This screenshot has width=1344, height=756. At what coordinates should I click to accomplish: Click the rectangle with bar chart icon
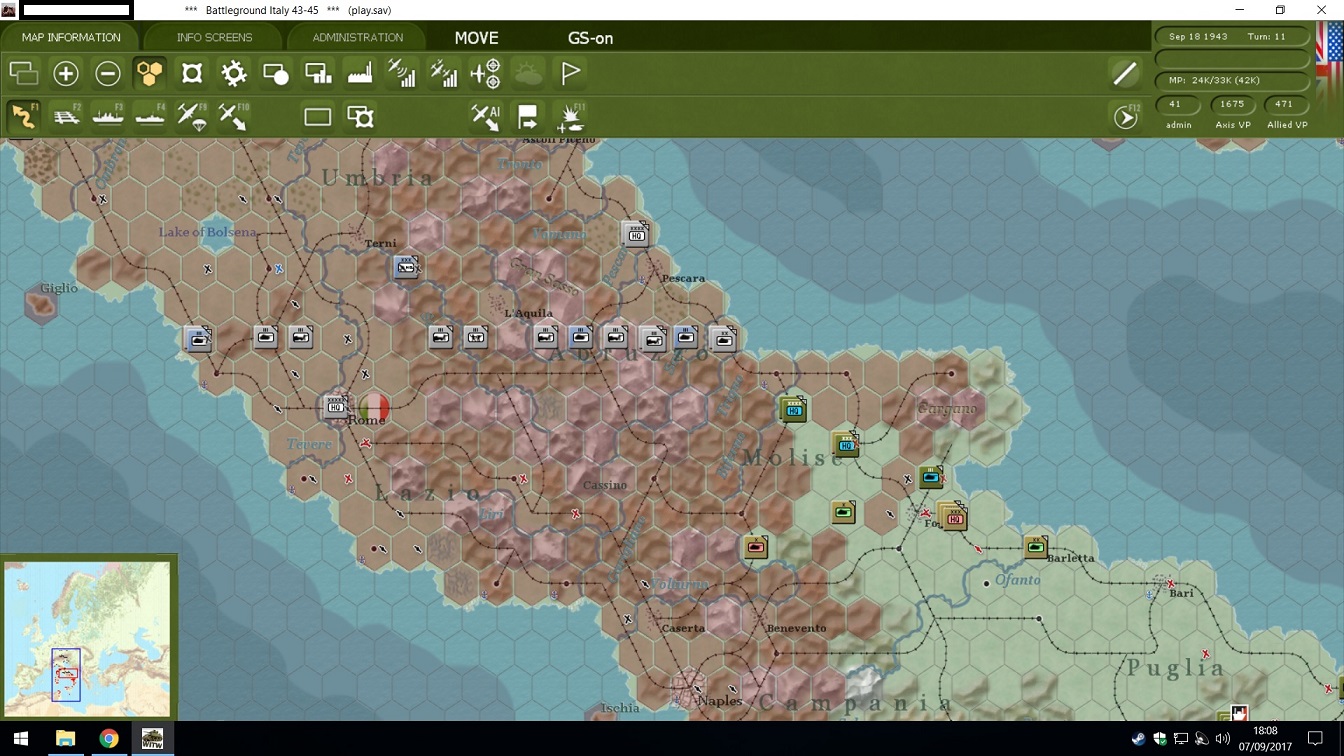pos(318,73)
